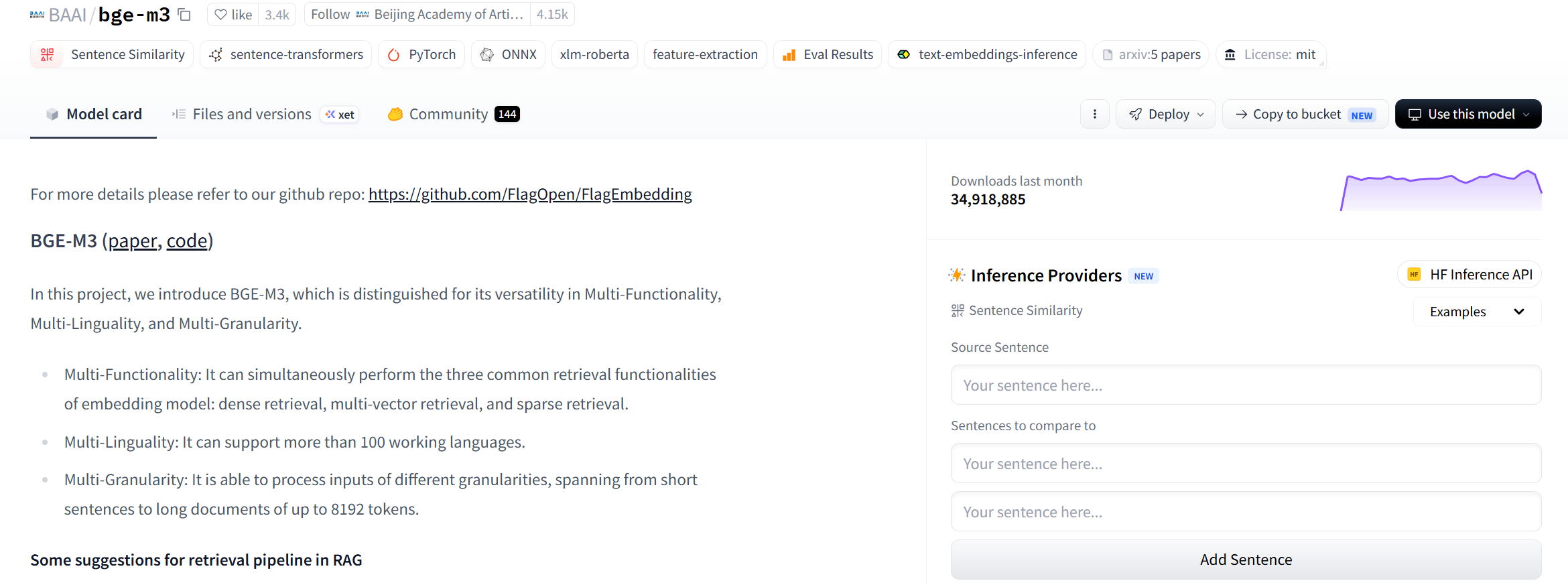The width and height of the screenshot is (1568, 585).
Task: Click the Add Sentence button
Action: [1246, 560]
